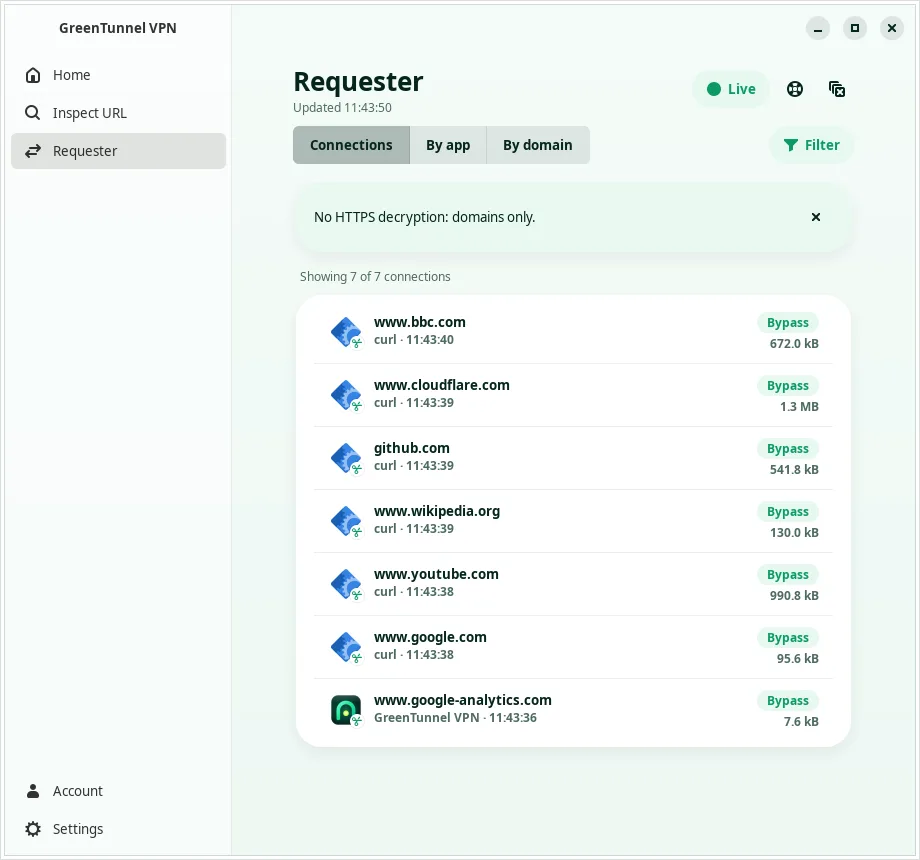Click the 95.6 kB size value

coord(797,659)
